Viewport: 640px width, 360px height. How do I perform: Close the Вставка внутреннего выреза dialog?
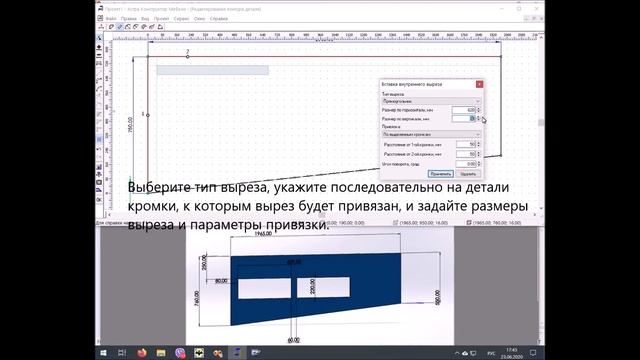[x=479, y=84]
